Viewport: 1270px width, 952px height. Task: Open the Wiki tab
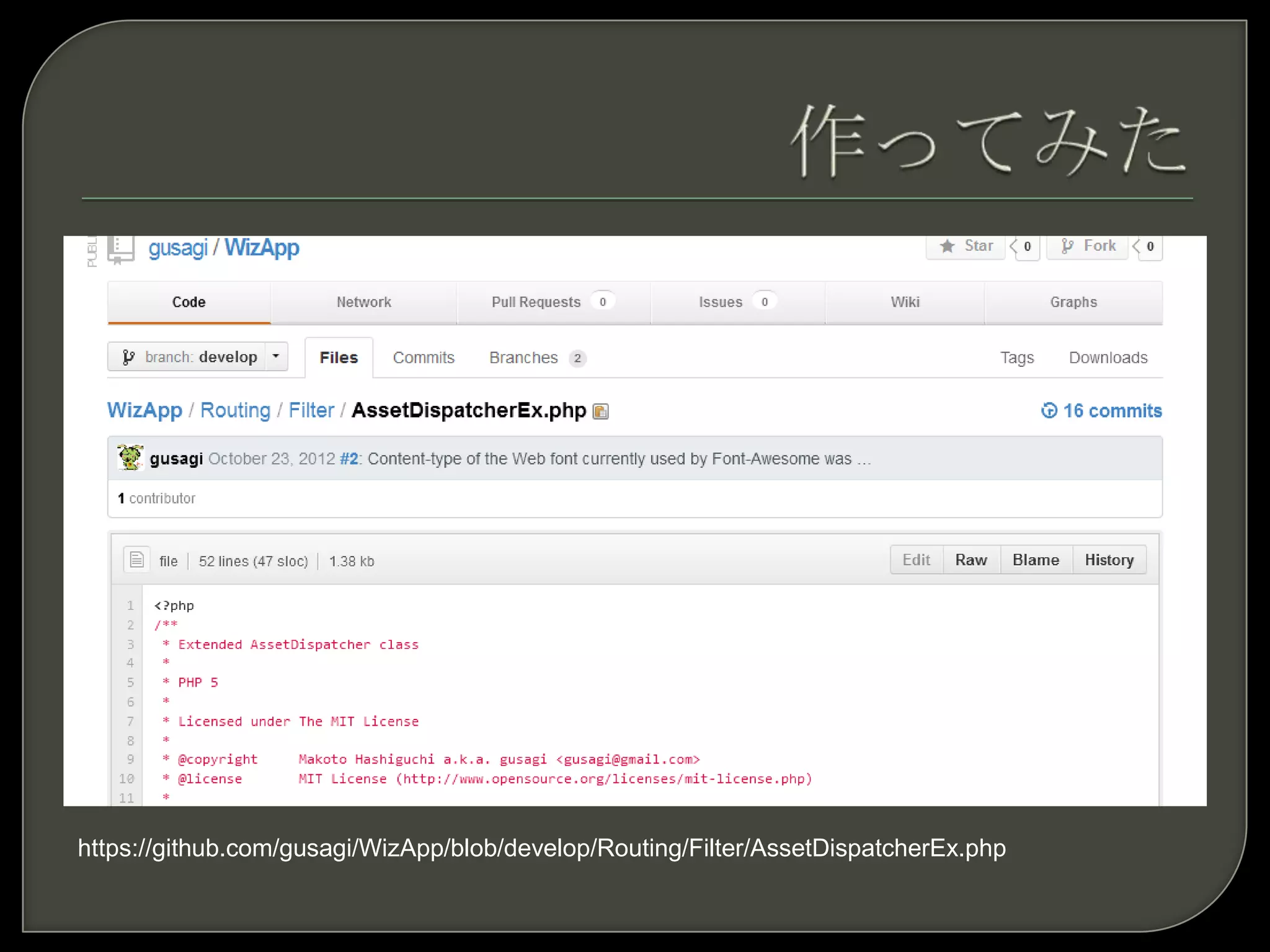point(905,302)
